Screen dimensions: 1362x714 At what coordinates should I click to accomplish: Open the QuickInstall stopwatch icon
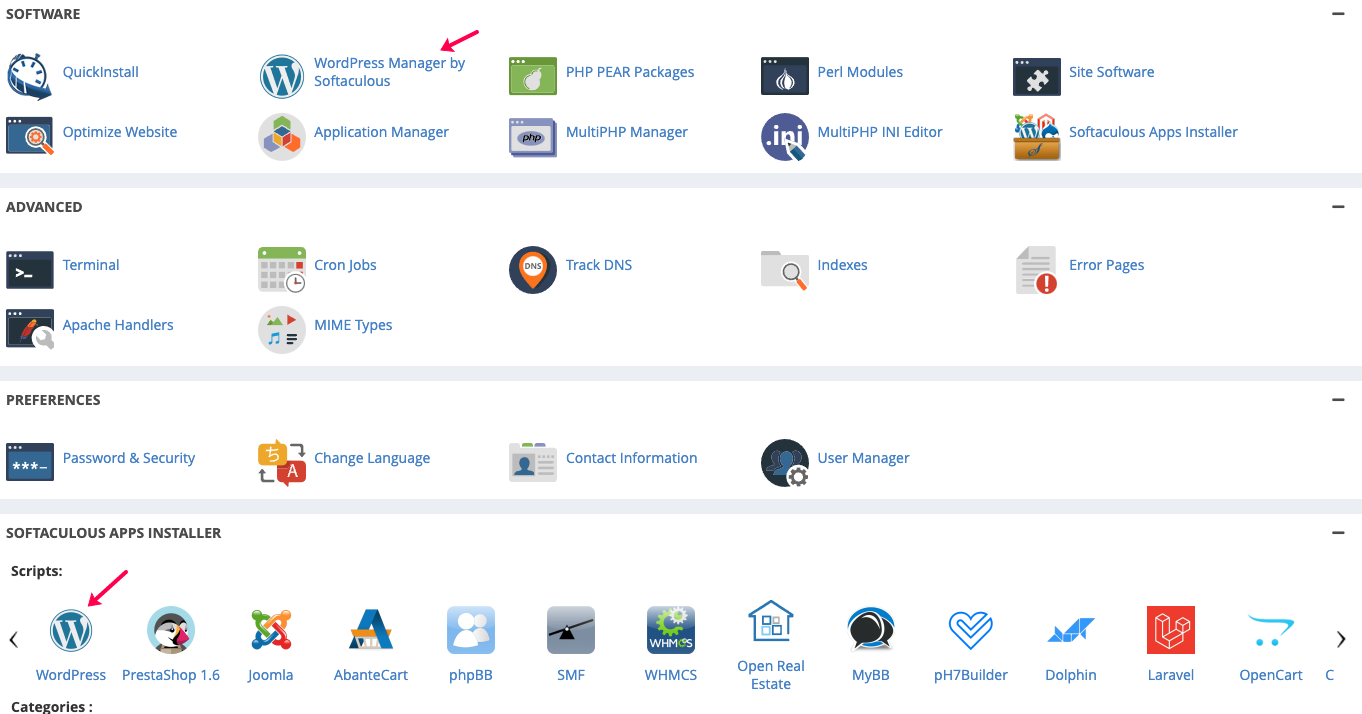point(30,76)
